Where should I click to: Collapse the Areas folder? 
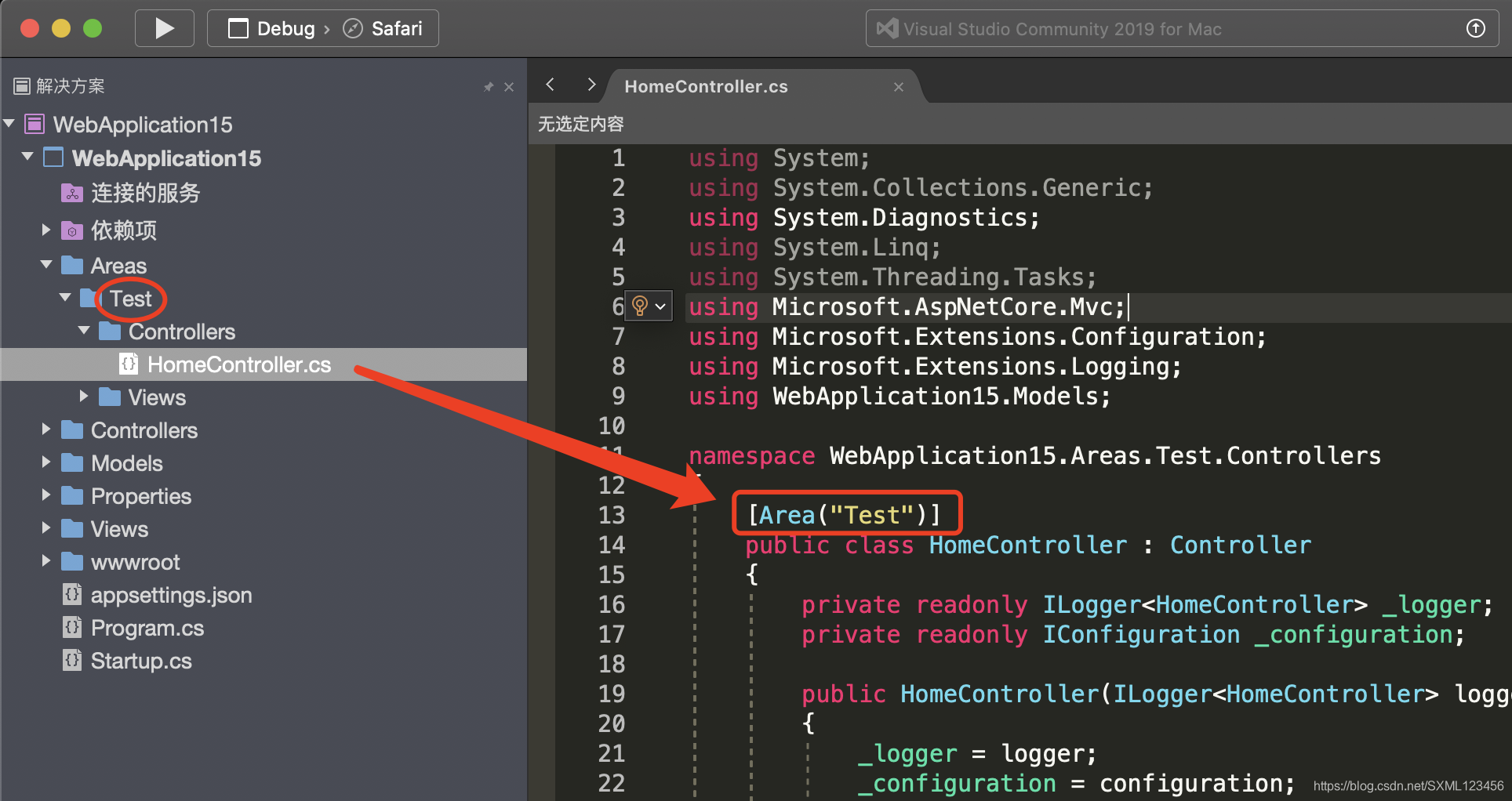46,265
